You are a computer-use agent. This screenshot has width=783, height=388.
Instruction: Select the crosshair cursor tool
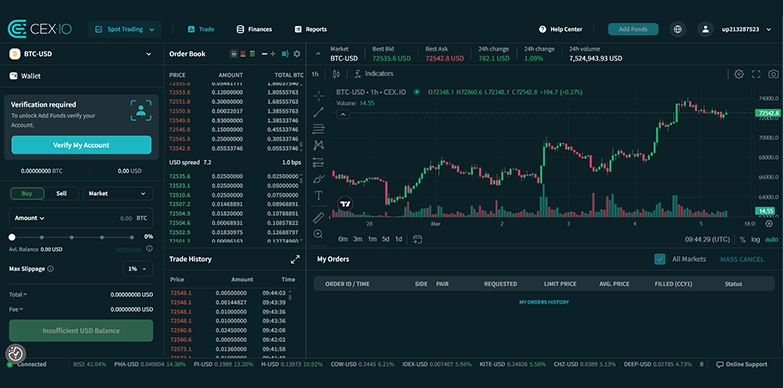click(318, 95)
